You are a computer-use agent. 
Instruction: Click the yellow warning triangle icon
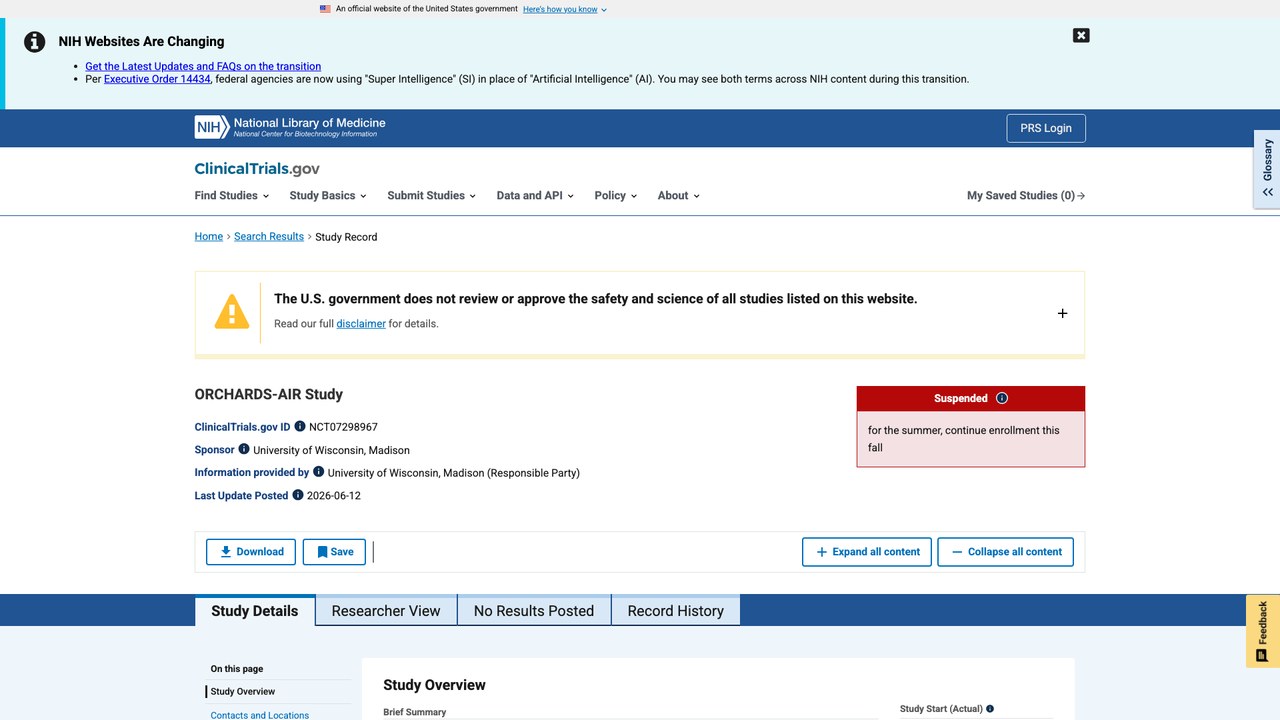[x=231, y=312]
